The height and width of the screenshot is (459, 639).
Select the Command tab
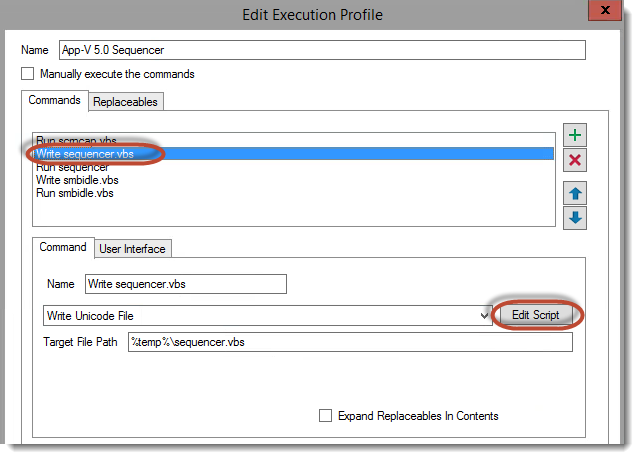point(63,247)
